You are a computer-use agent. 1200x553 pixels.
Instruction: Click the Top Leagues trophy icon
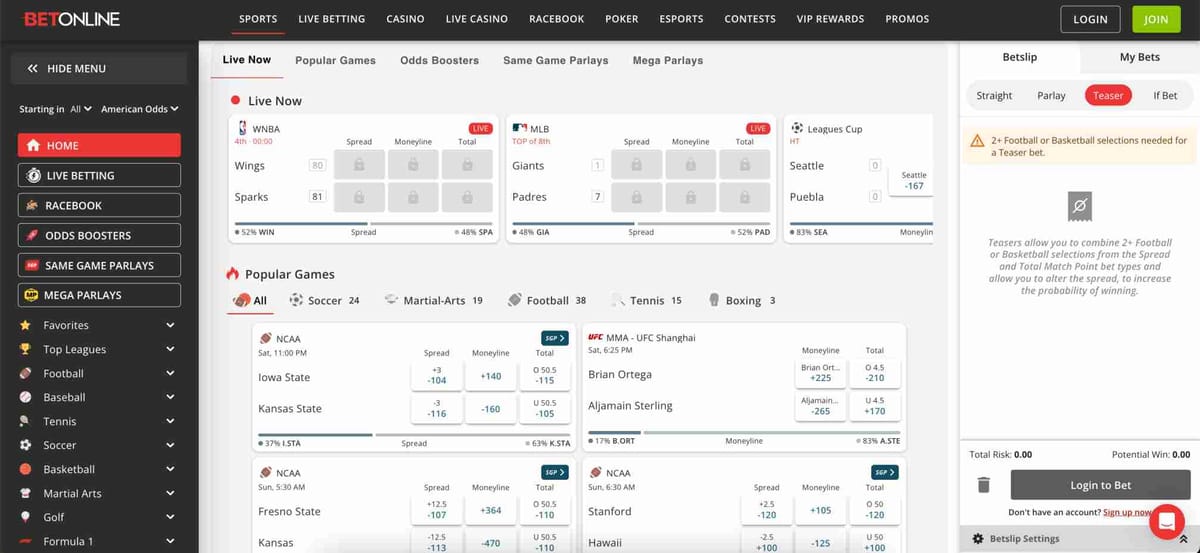coord(24,349)
